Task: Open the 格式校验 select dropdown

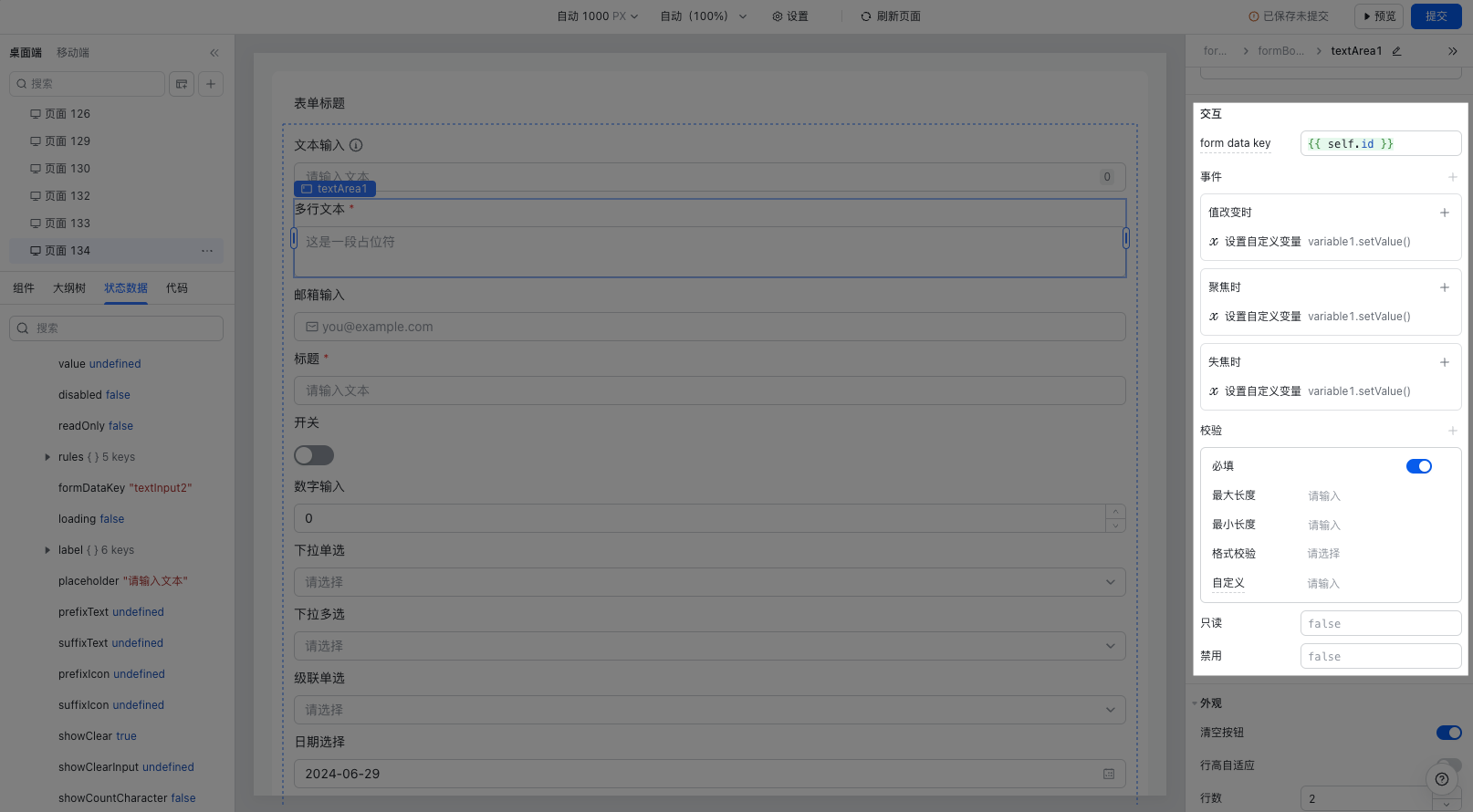Action: click(1378, 554)
